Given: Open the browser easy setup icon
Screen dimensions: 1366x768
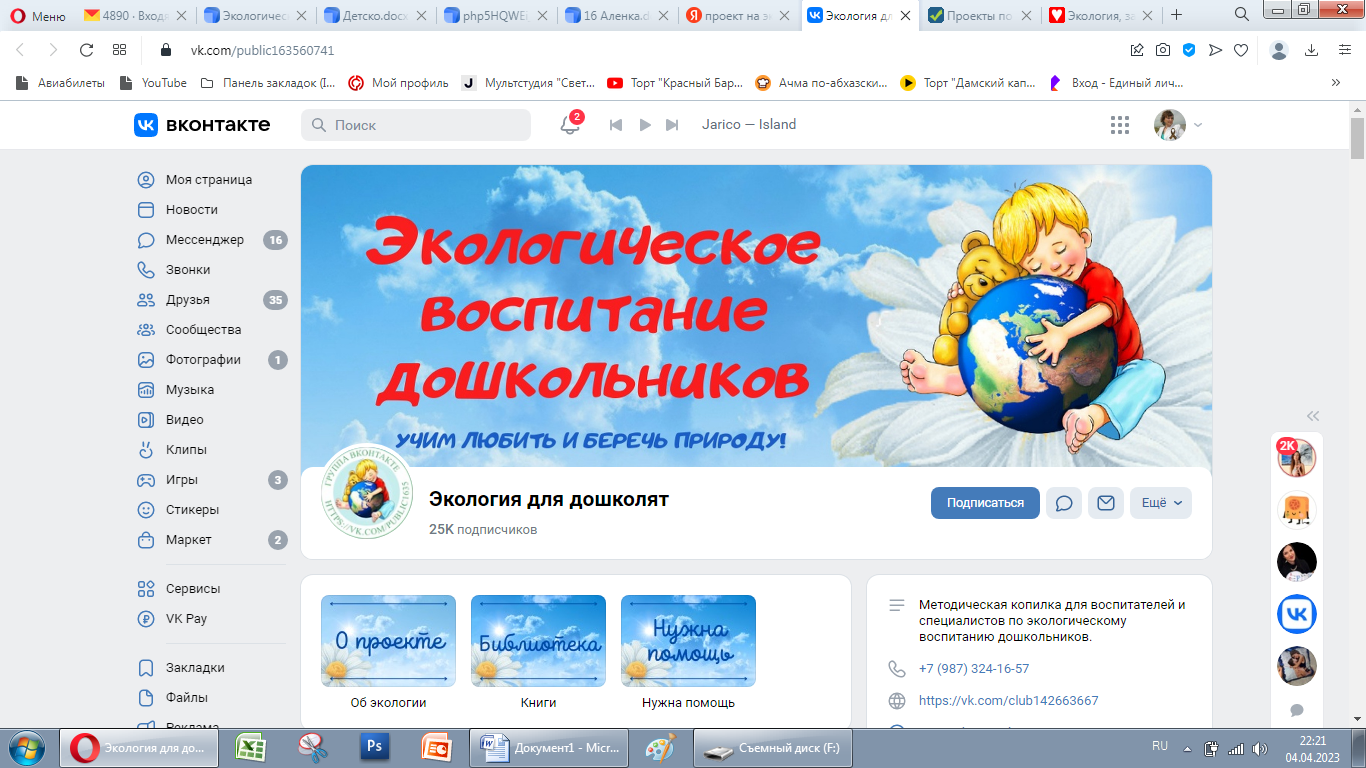Looking at the screenshot, I should pos(1345,50).
